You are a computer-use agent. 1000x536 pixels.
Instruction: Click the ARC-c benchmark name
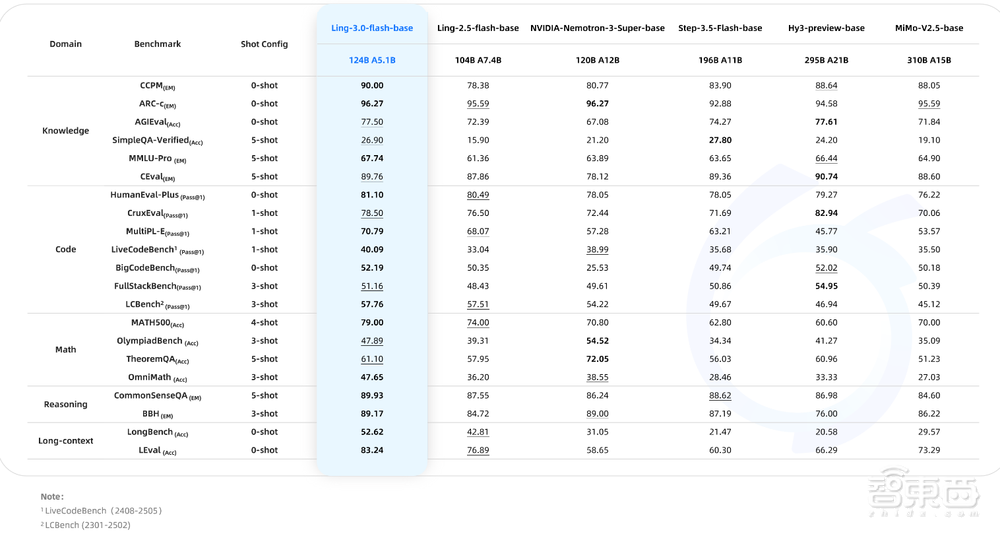pos(158,104)
